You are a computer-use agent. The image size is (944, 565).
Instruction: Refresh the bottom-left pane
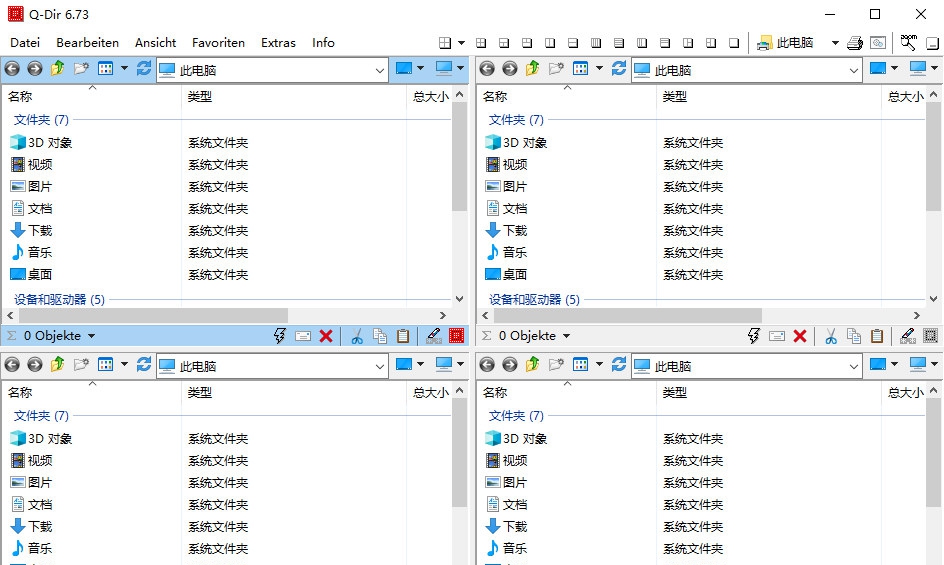144,364
